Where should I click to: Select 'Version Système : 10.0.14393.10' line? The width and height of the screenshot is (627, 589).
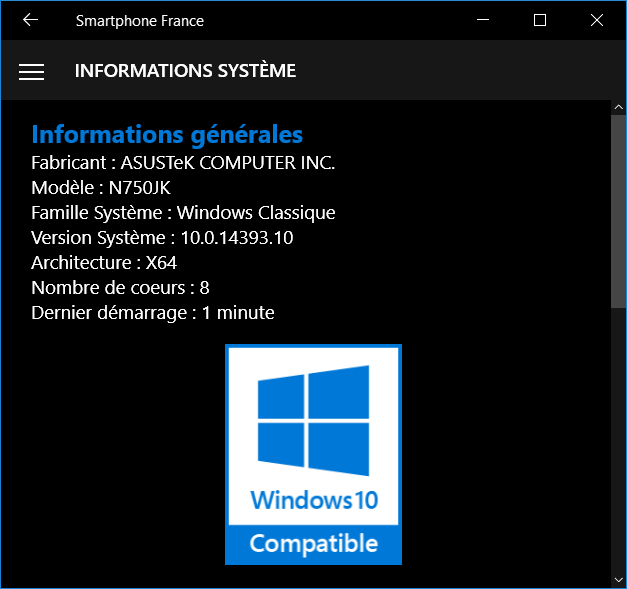click(x=162, y=238)
